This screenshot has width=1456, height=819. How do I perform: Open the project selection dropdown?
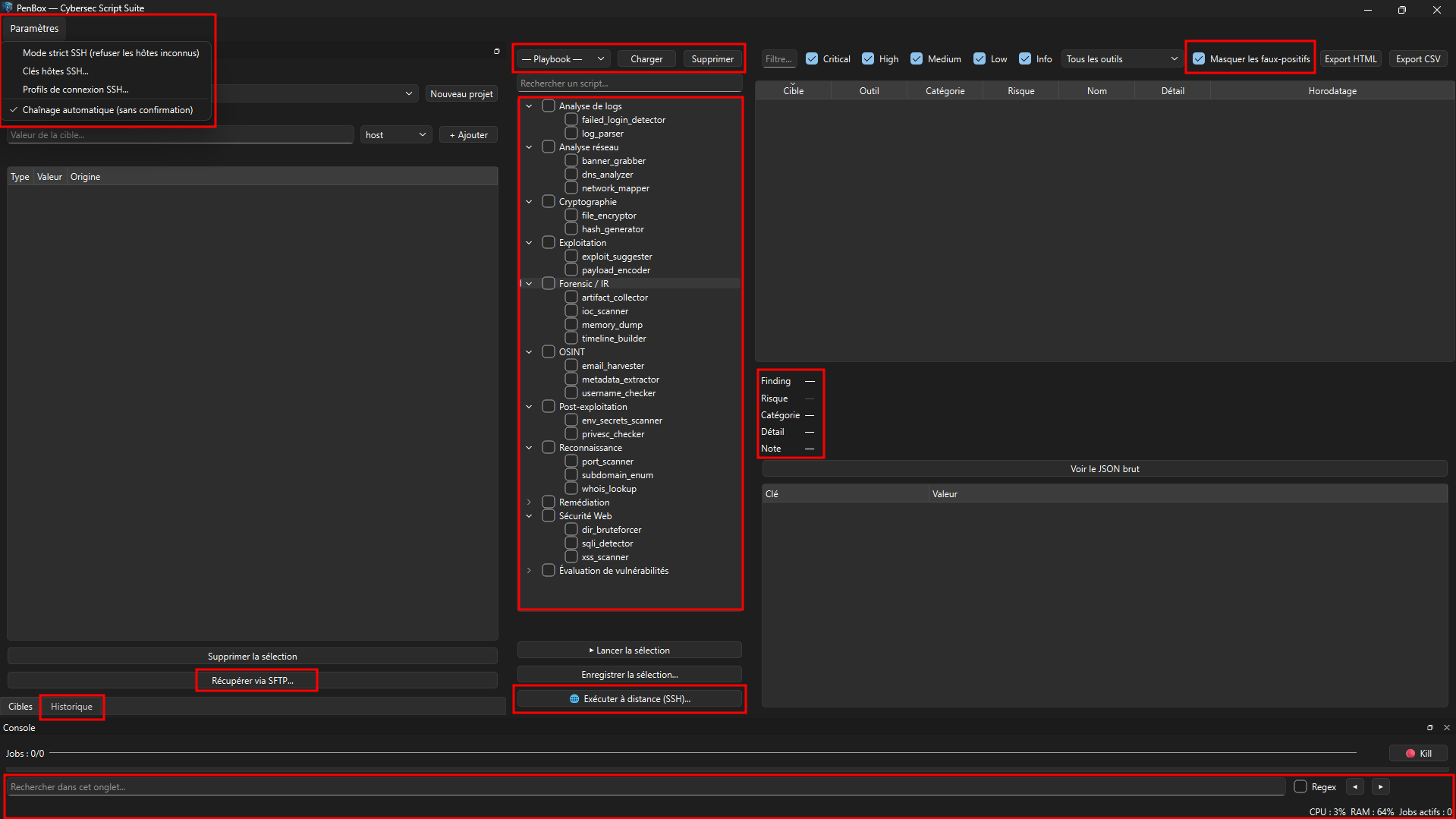click(x=409, y=93)
